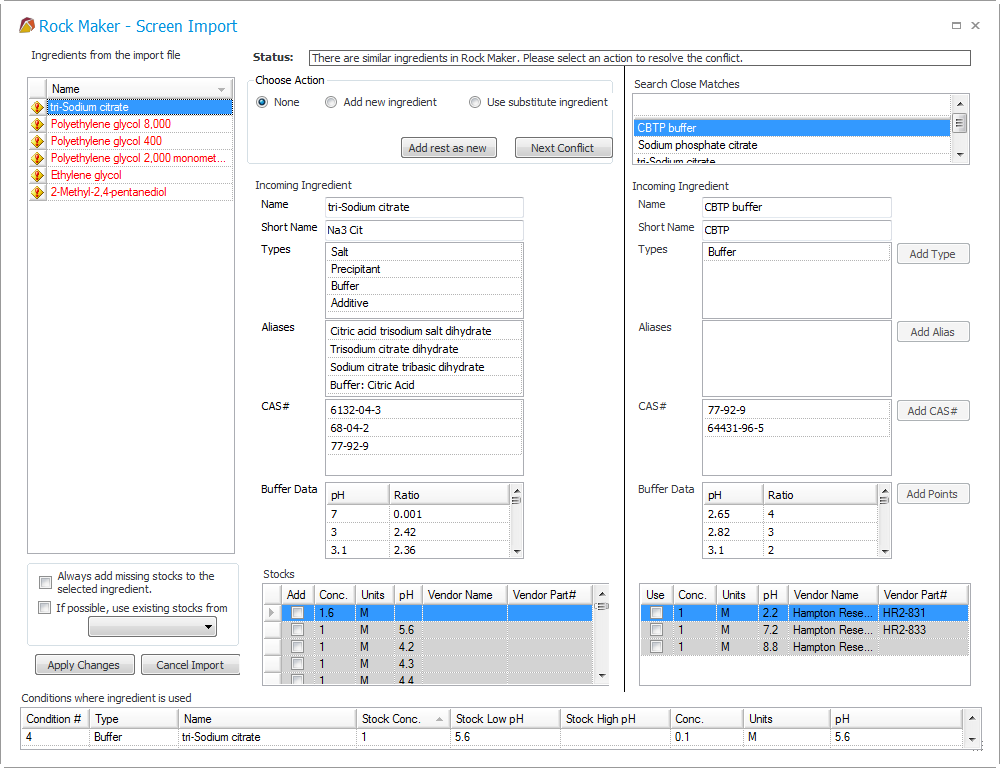Click the warning icon next to Ethylene glycol
Viewport: 1000px width, 768px height.
pos(37,175)
